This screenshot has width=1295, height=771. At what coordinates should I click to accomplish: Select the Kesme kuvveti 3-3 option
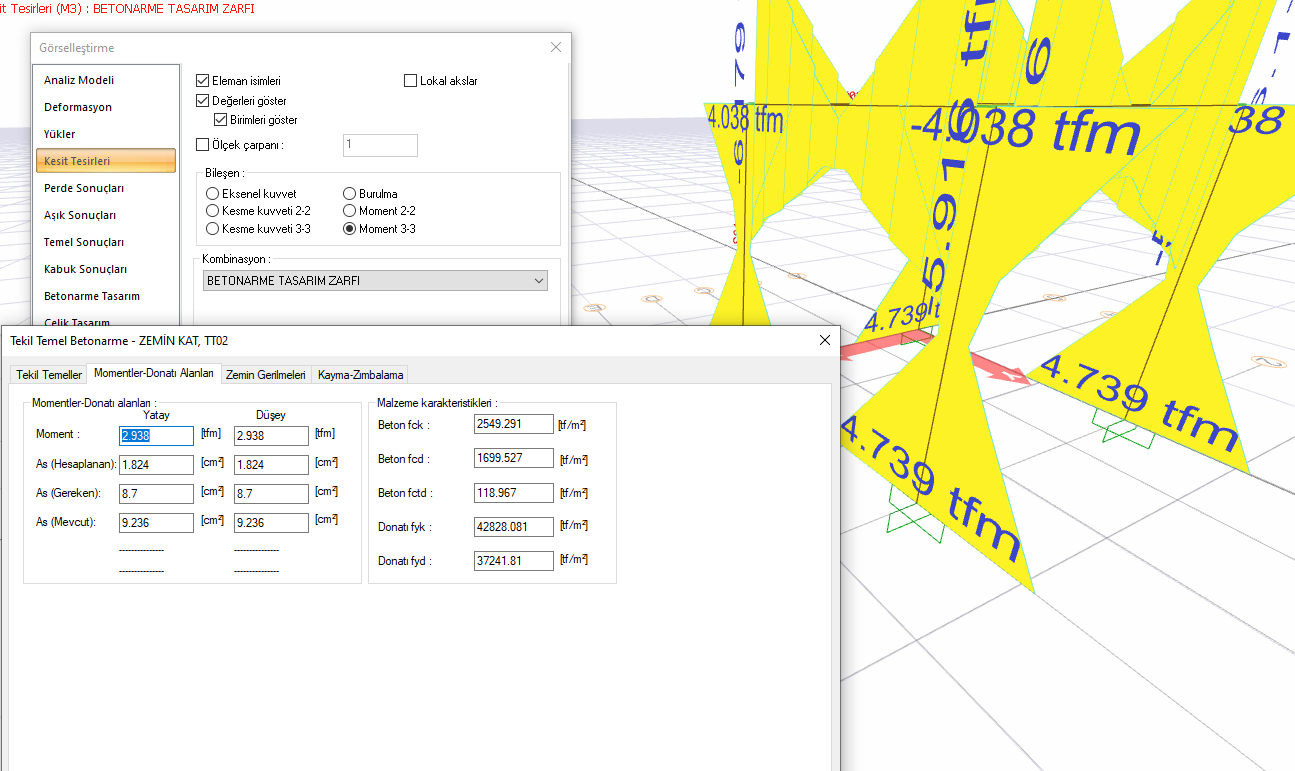point(212,229)
